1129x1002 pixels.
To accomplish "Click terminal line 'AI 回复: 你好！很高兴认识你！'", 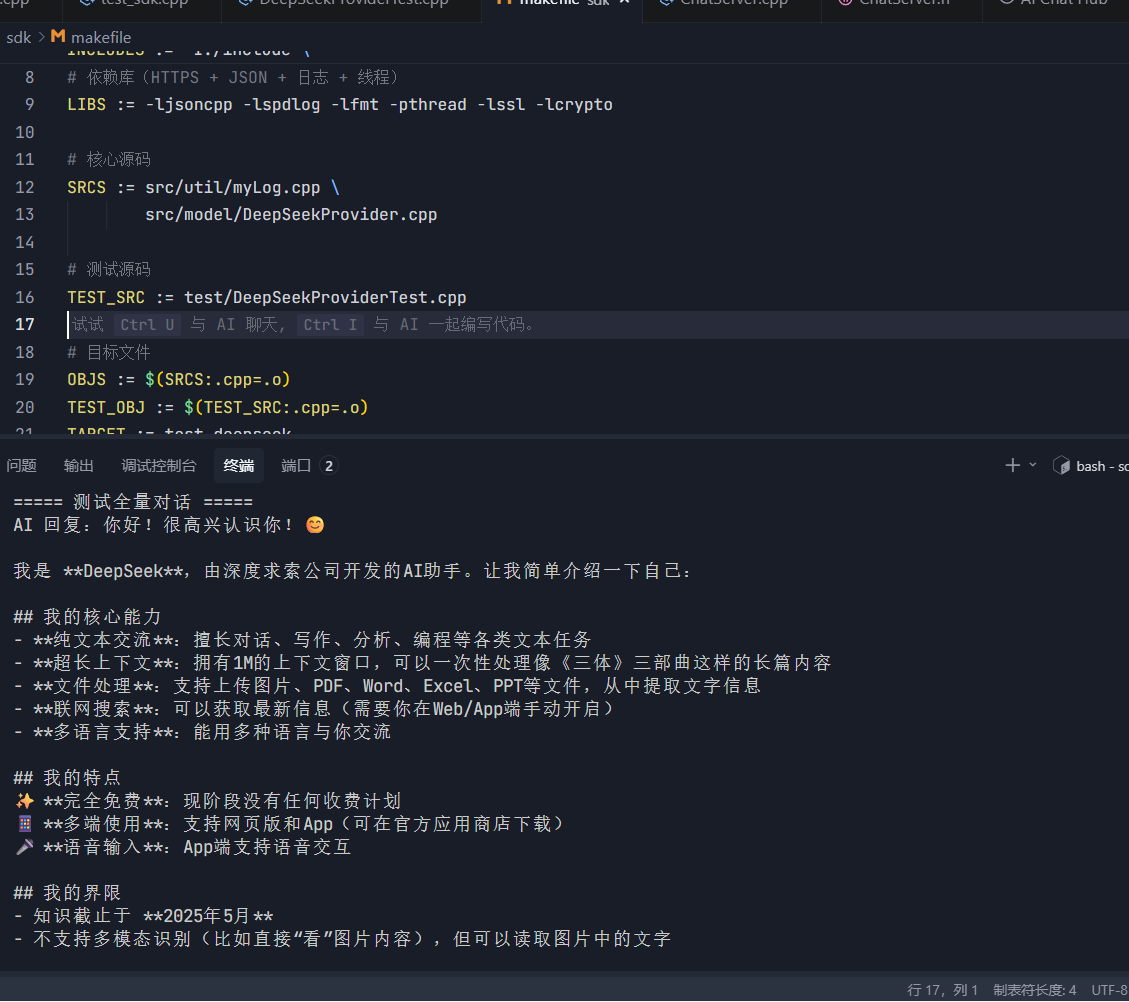I will [x=153, y=525].
